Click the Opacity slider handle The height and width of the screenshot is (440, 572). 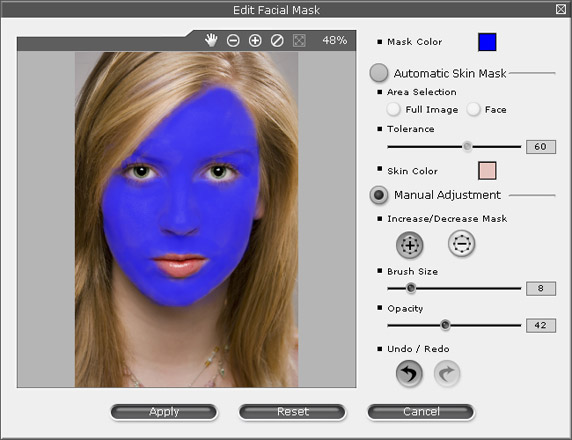point(445,325)
